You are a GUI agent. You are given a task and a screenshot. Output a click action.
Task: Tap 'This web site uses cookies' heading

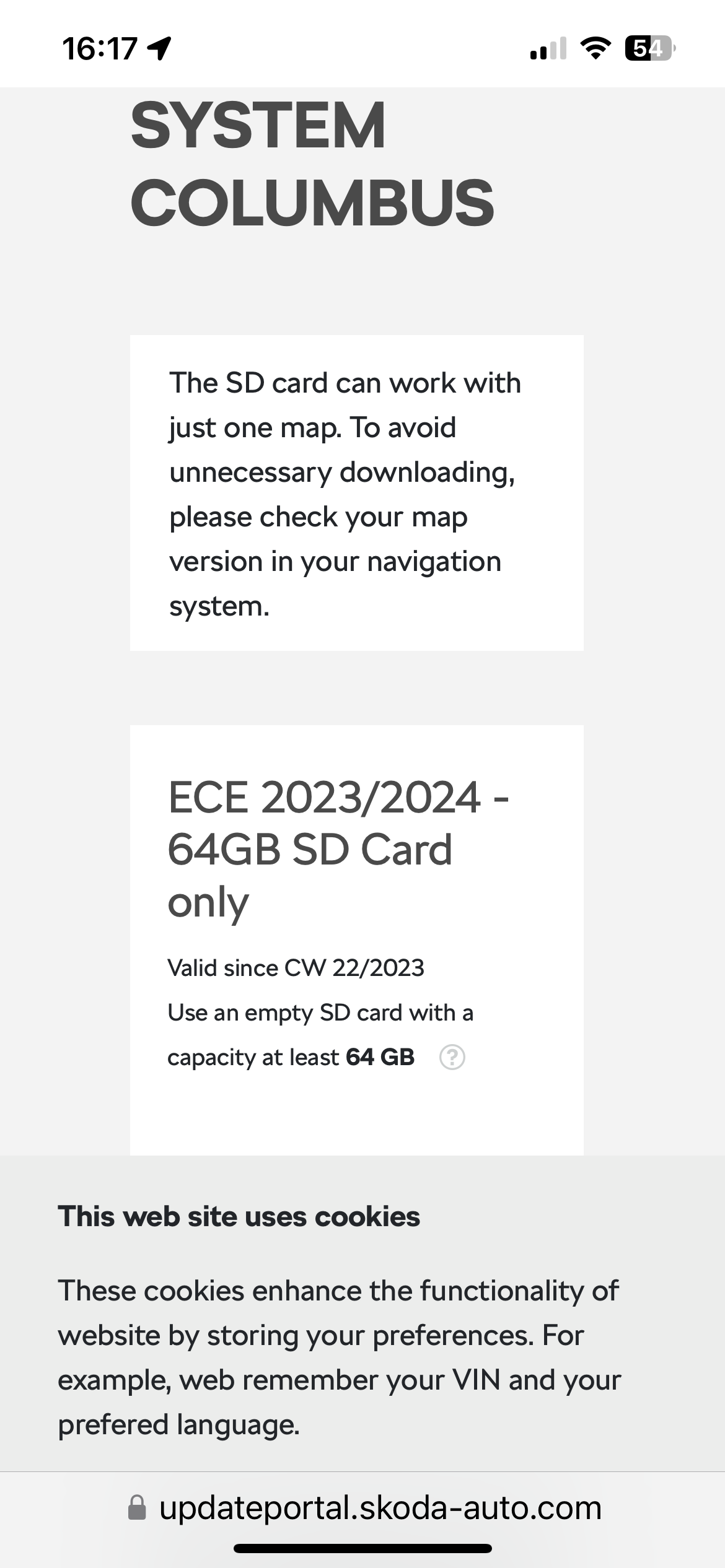239,1216
